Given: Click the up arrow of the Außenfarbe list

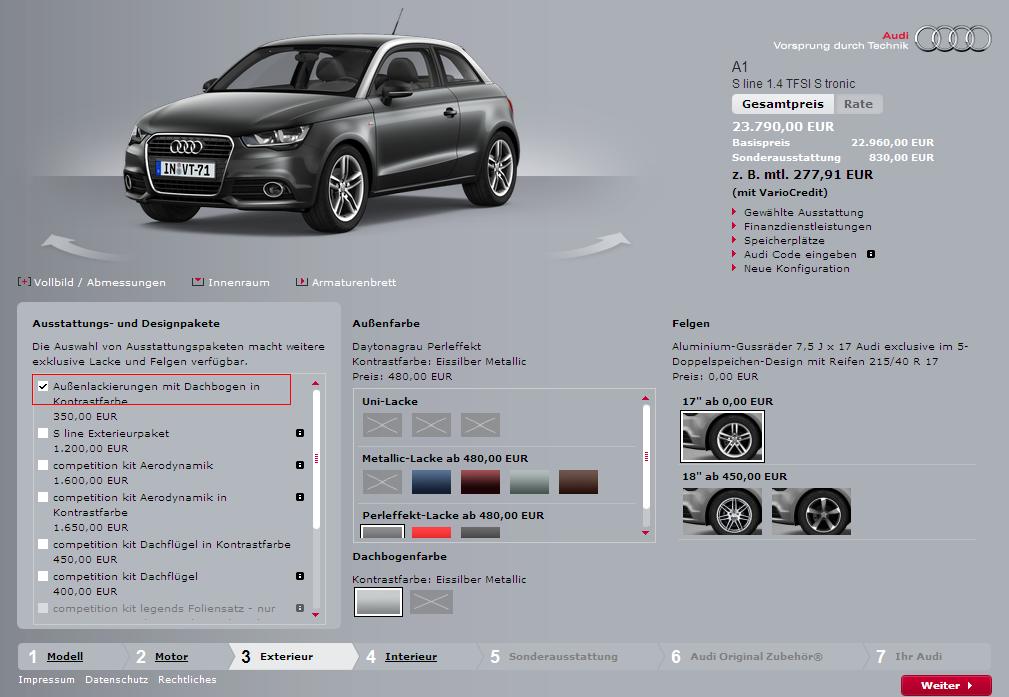Looking at the screenshot, I should (645, 398).
